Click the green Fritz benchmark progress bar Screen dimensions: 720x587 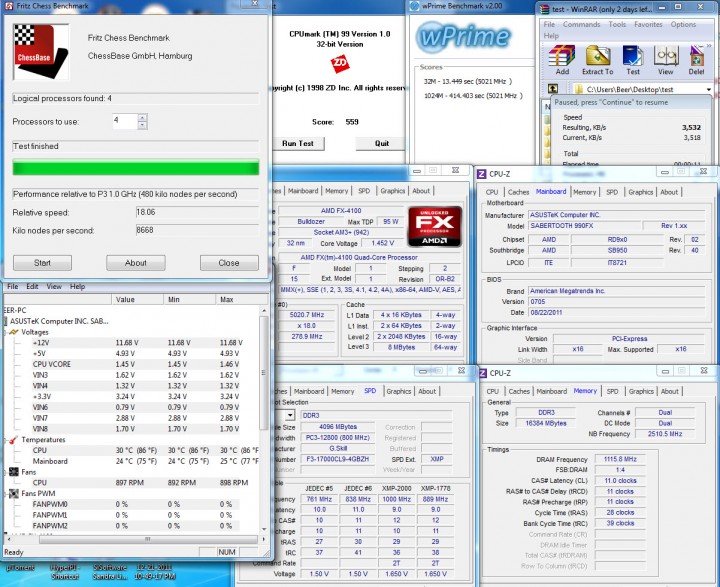pos(135,168)
